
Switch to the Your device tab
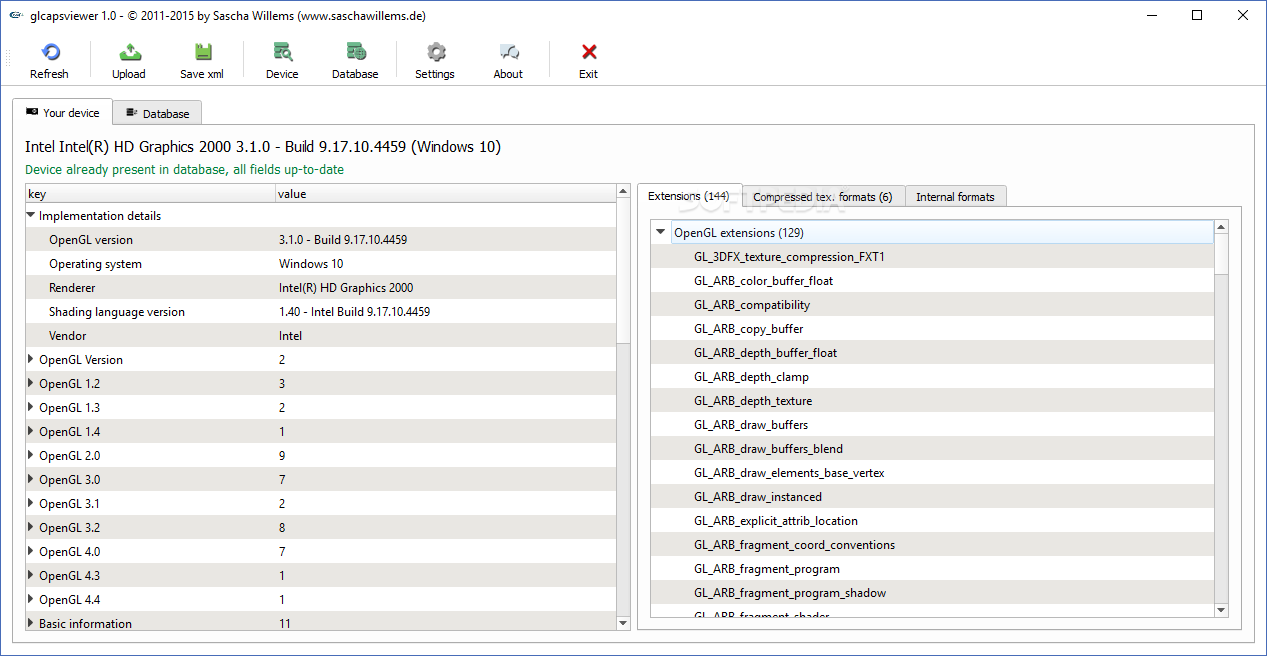(62, 113)
